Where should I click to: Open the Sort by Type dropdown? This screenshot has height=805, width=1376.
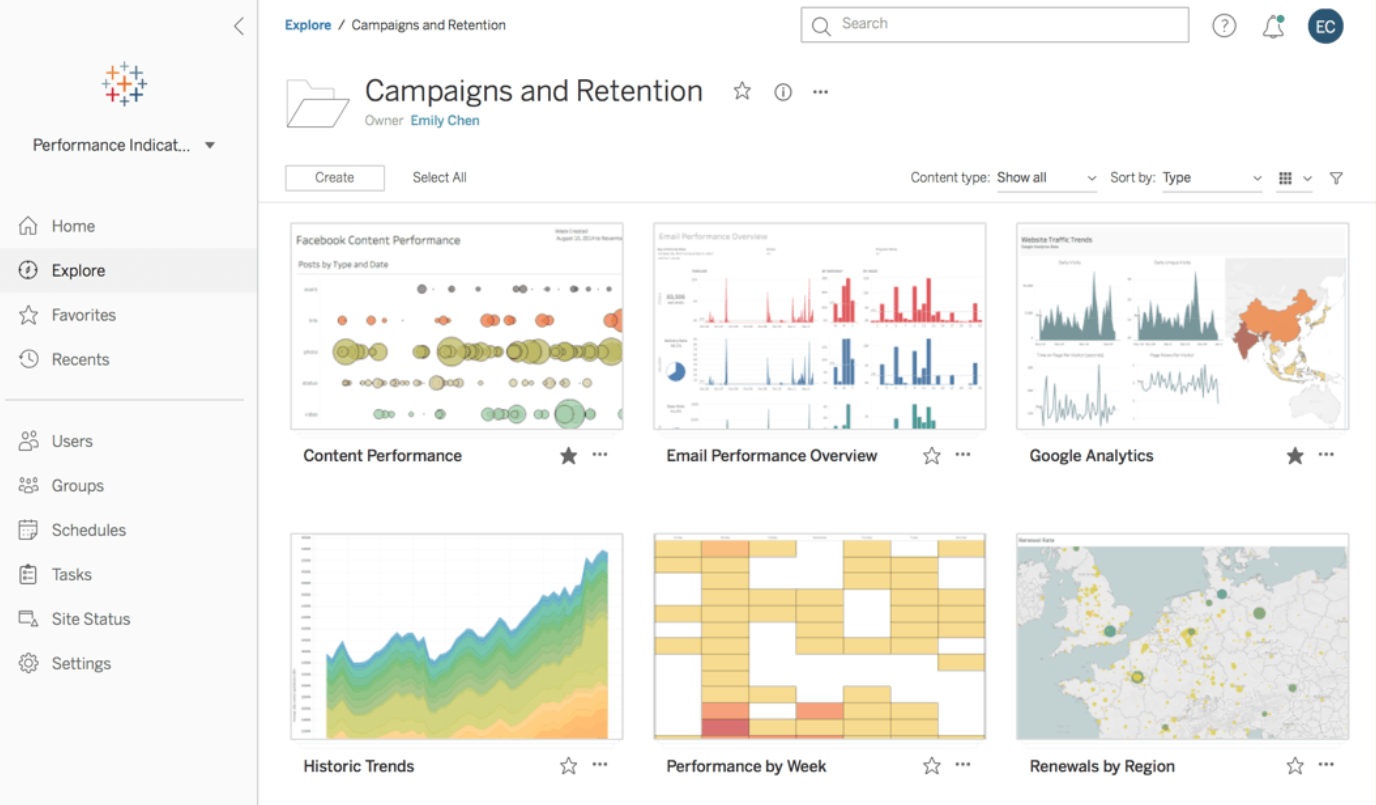coord(1211,178)
